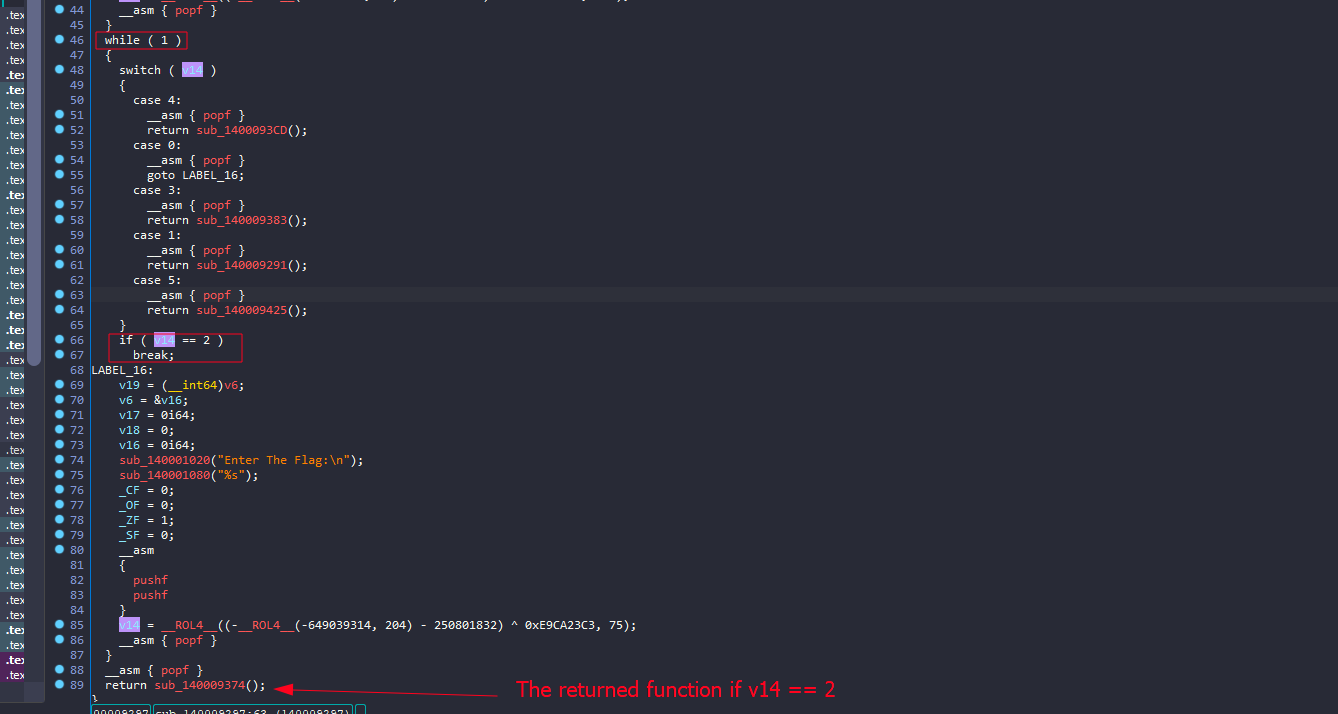Click breakpoint dot next to line 64

click(60, 310)
